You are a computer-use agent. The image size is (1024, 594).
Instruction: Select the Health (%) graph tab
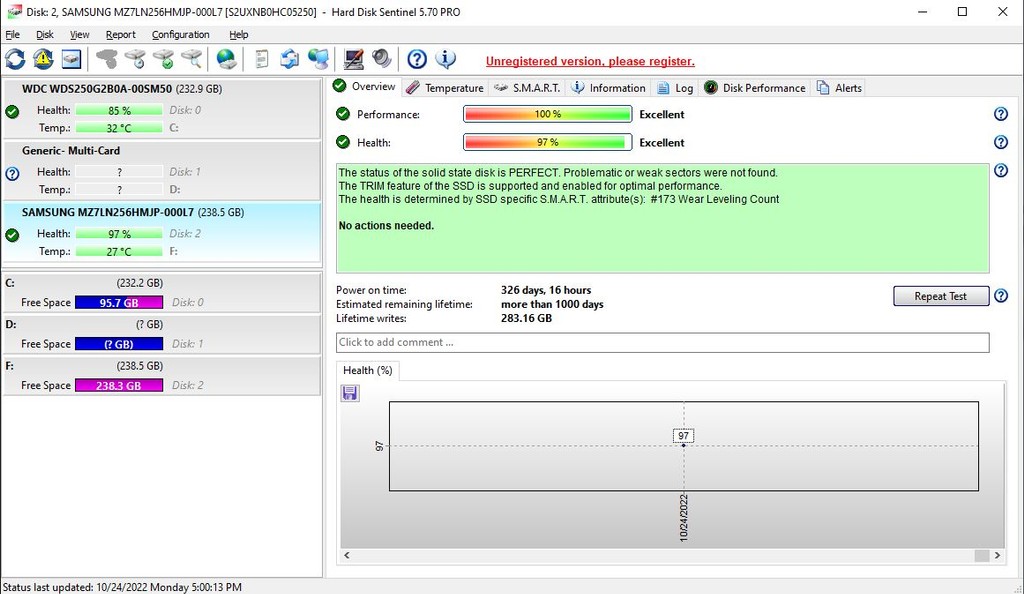coord(368,370)
